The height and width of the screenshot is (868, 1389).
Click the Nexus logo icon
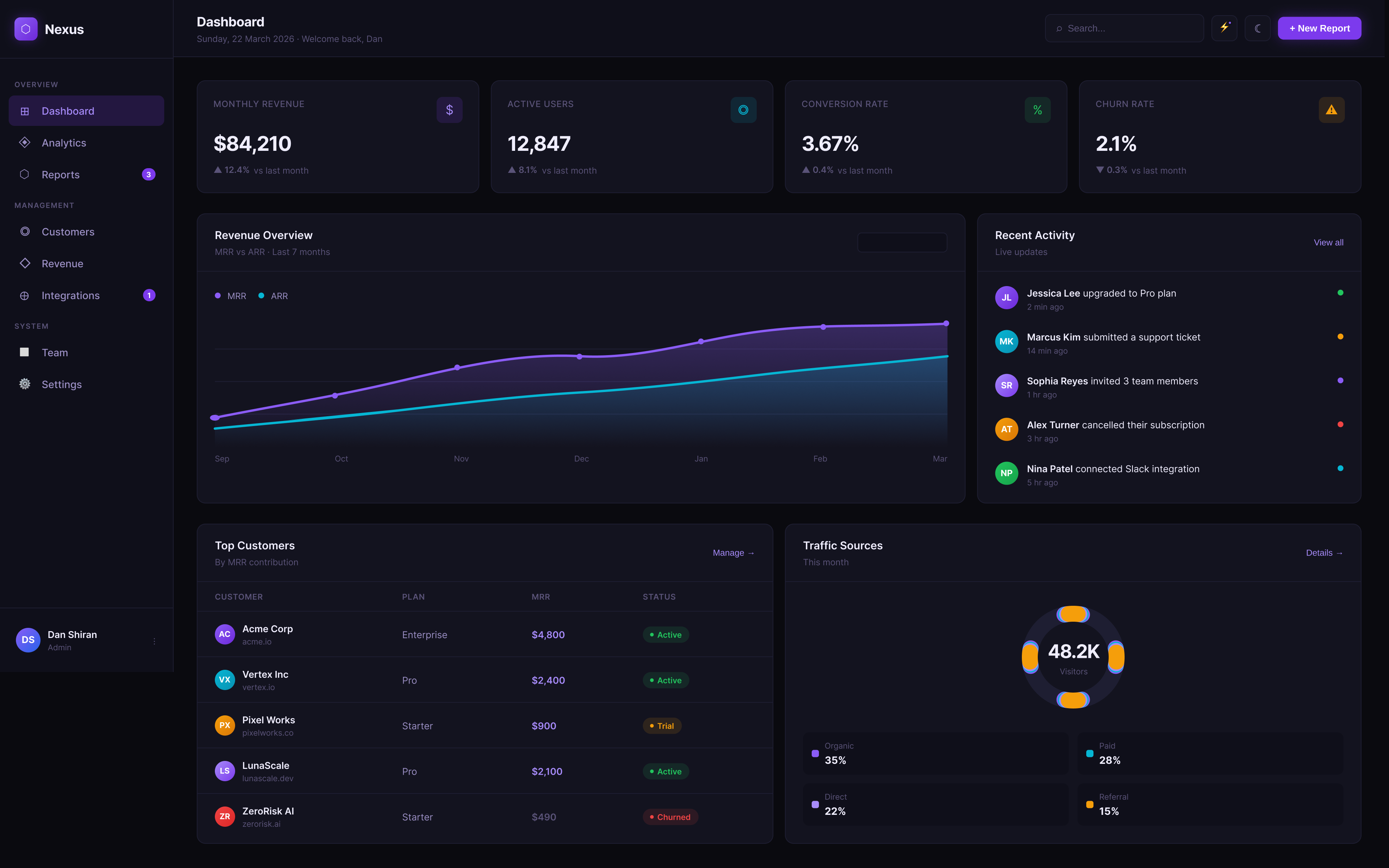pos(26,29)
